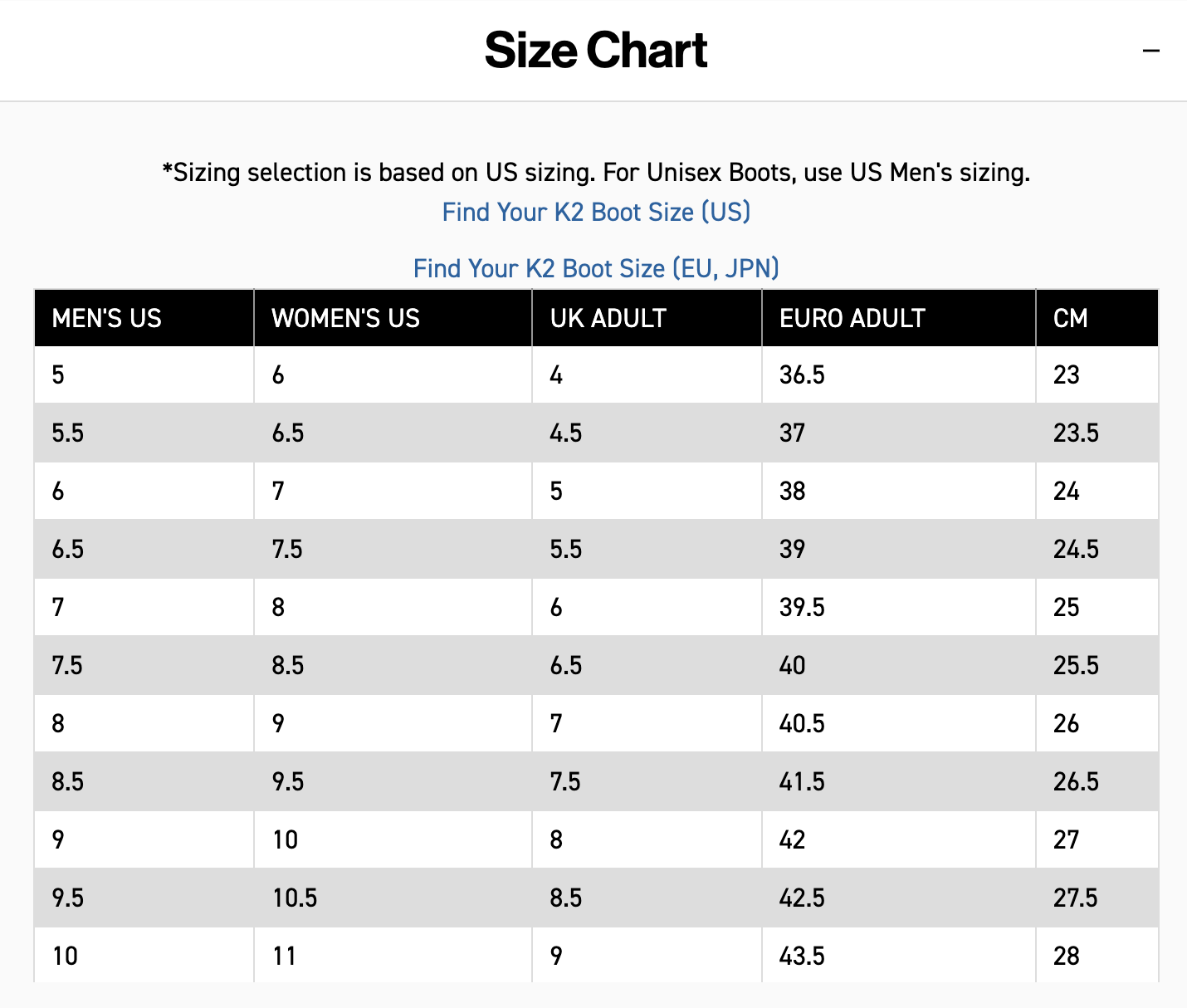Click the EURO ADULT column header
This screenshot has height=1008, width=1187.
coord(852,318)
